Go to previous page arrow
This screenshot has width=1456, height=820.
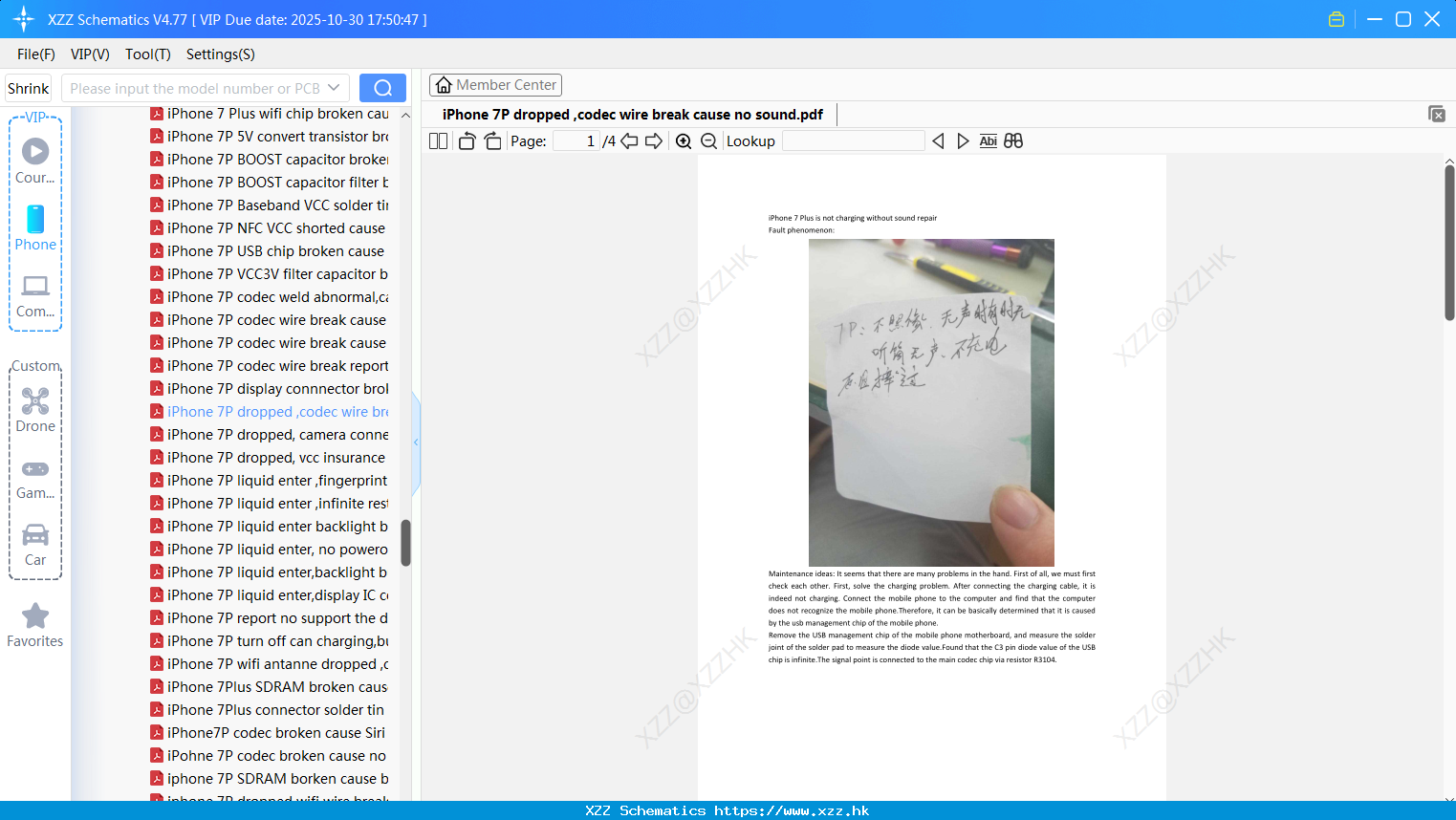(629, 141)
